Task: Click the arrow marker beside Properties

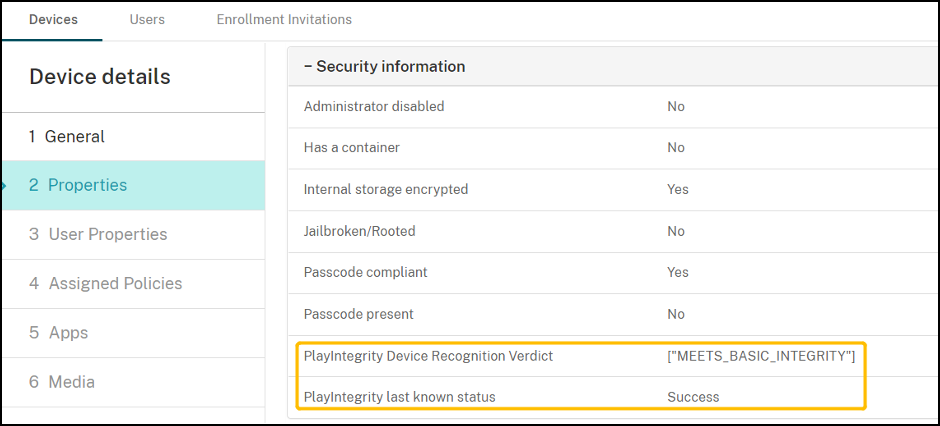Action: click(x=4, y=185)
